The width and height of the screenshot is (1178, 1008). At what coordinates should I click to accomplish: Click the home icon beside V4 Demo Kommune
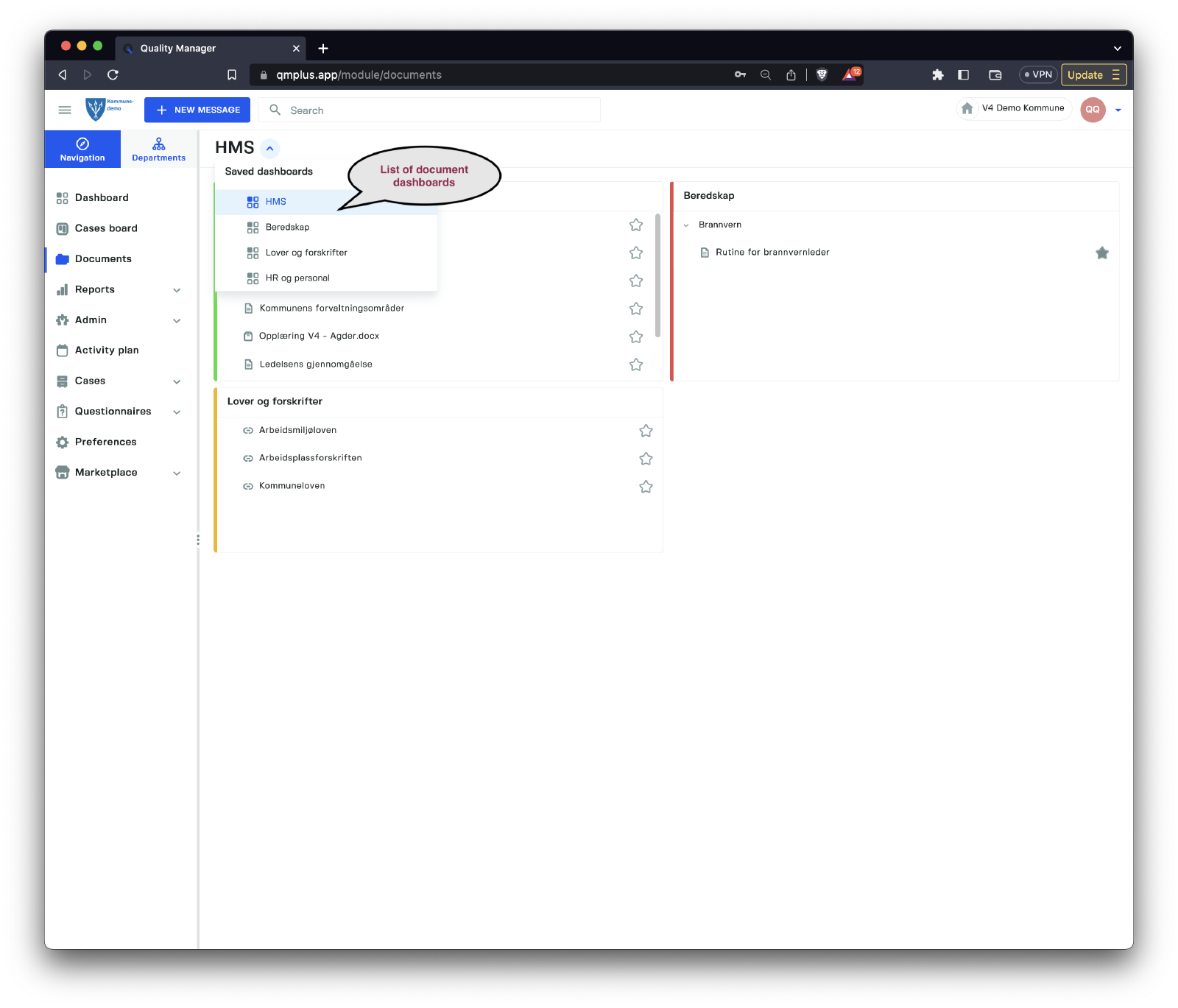[x=967, y=108]
